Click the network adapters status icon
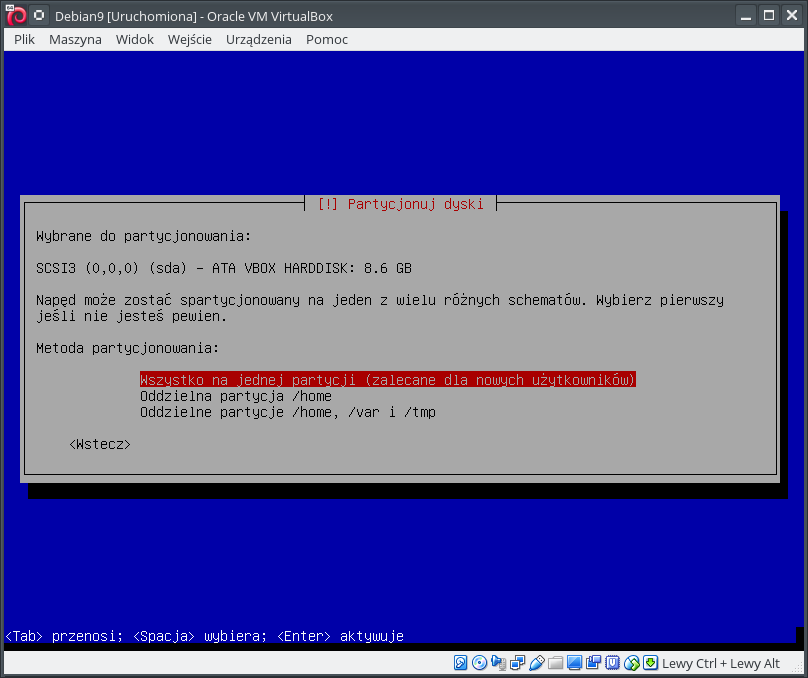 coord(517,663)
